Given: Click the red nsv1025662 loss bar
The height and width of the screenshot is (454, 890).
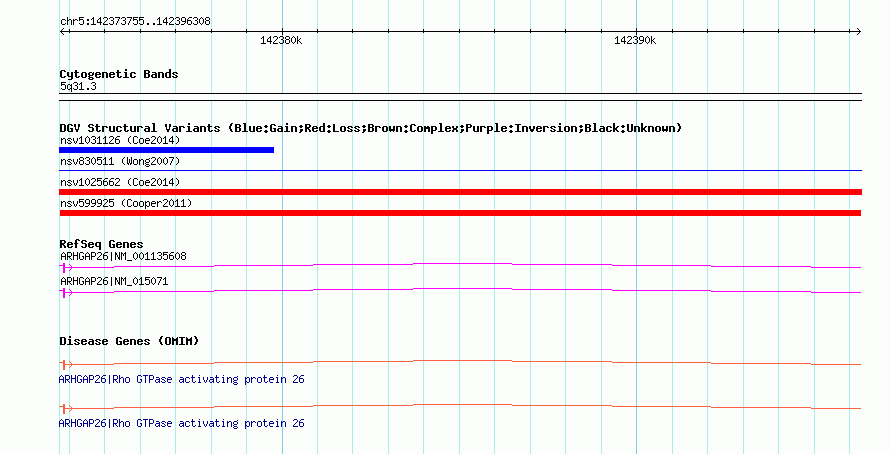Looking at the screenshot, I should tap(460, 192).
